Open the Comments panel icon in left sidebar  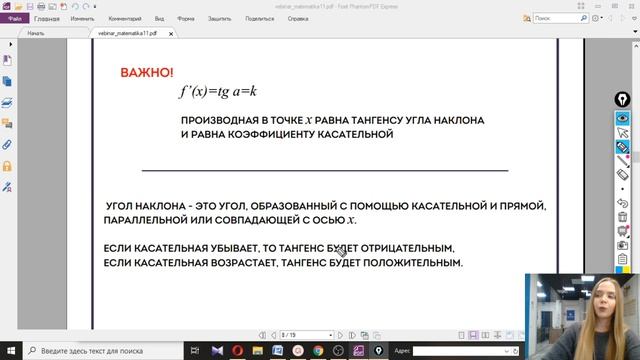(x=7, y=124)
